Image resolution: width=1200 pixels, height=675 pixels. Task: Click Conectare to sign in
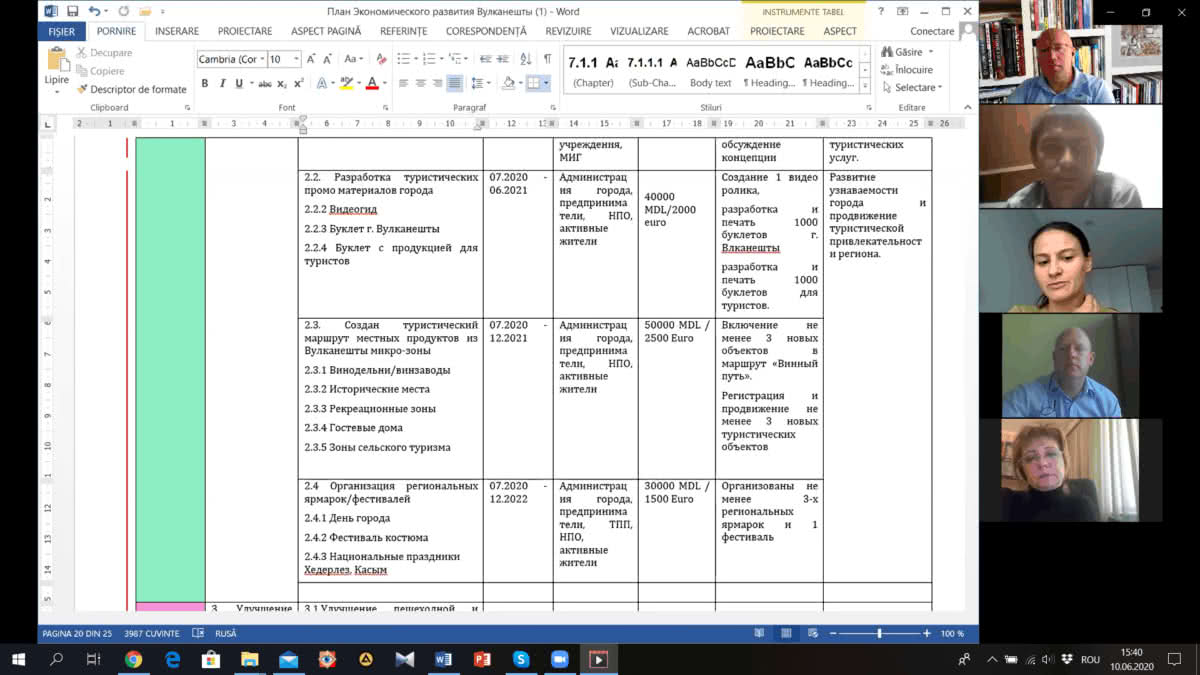(931, 31)
